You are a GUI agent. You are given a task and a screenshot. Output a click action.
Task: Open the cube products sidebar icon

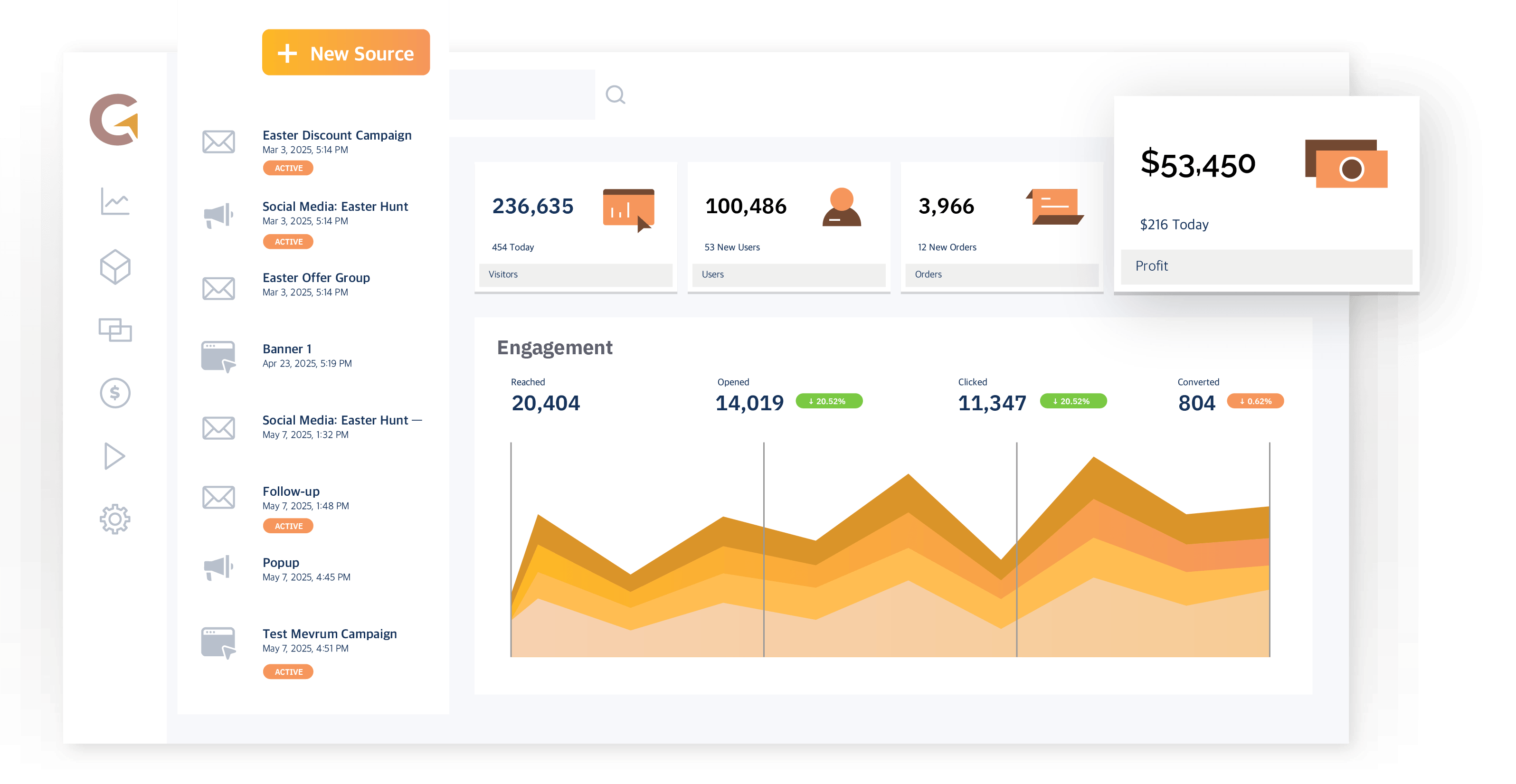(x=115, y=266)
